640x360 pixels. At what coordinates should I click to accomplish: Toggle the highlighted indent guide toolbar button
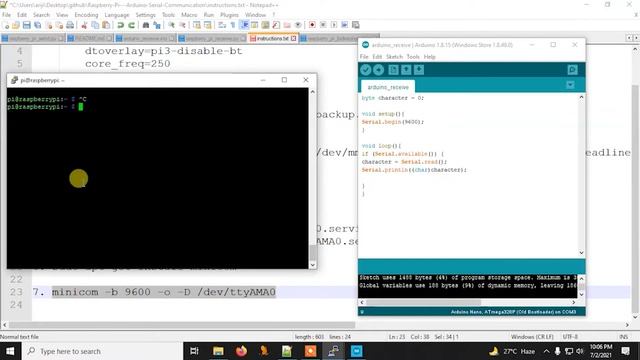(244, 25)
